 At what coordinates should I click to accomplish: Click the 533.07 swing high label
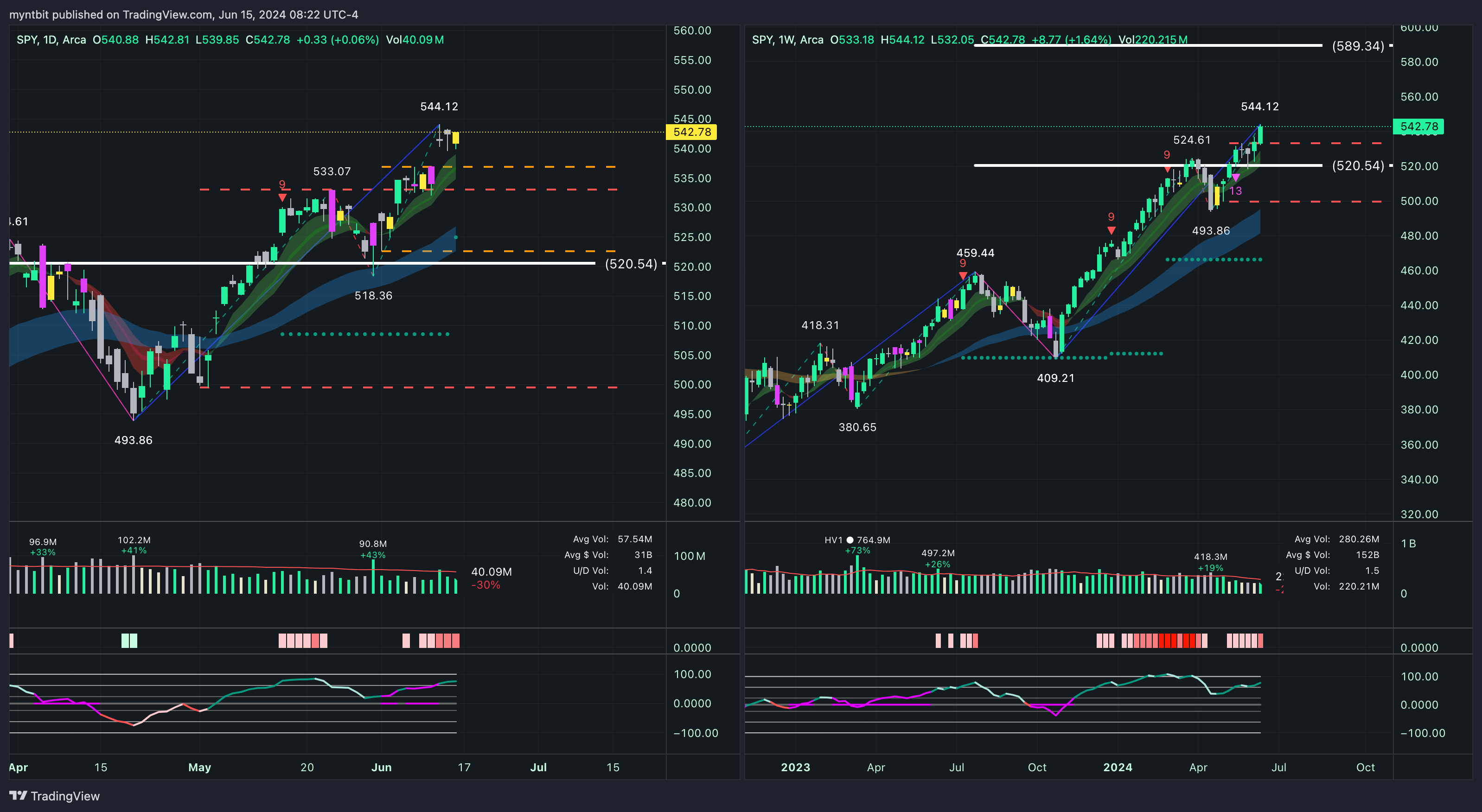click(332, 171)
